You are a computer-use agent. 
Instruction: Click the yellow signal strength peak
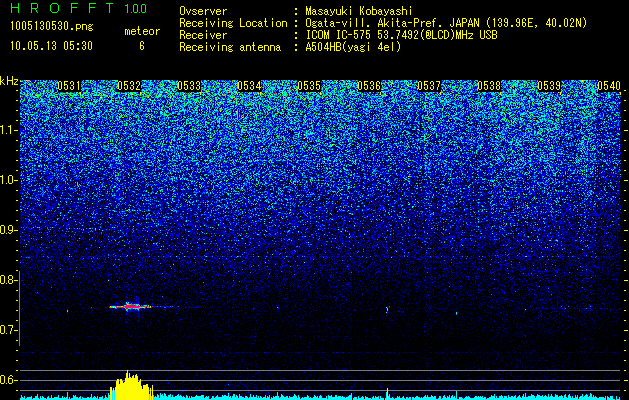point(131,385)
